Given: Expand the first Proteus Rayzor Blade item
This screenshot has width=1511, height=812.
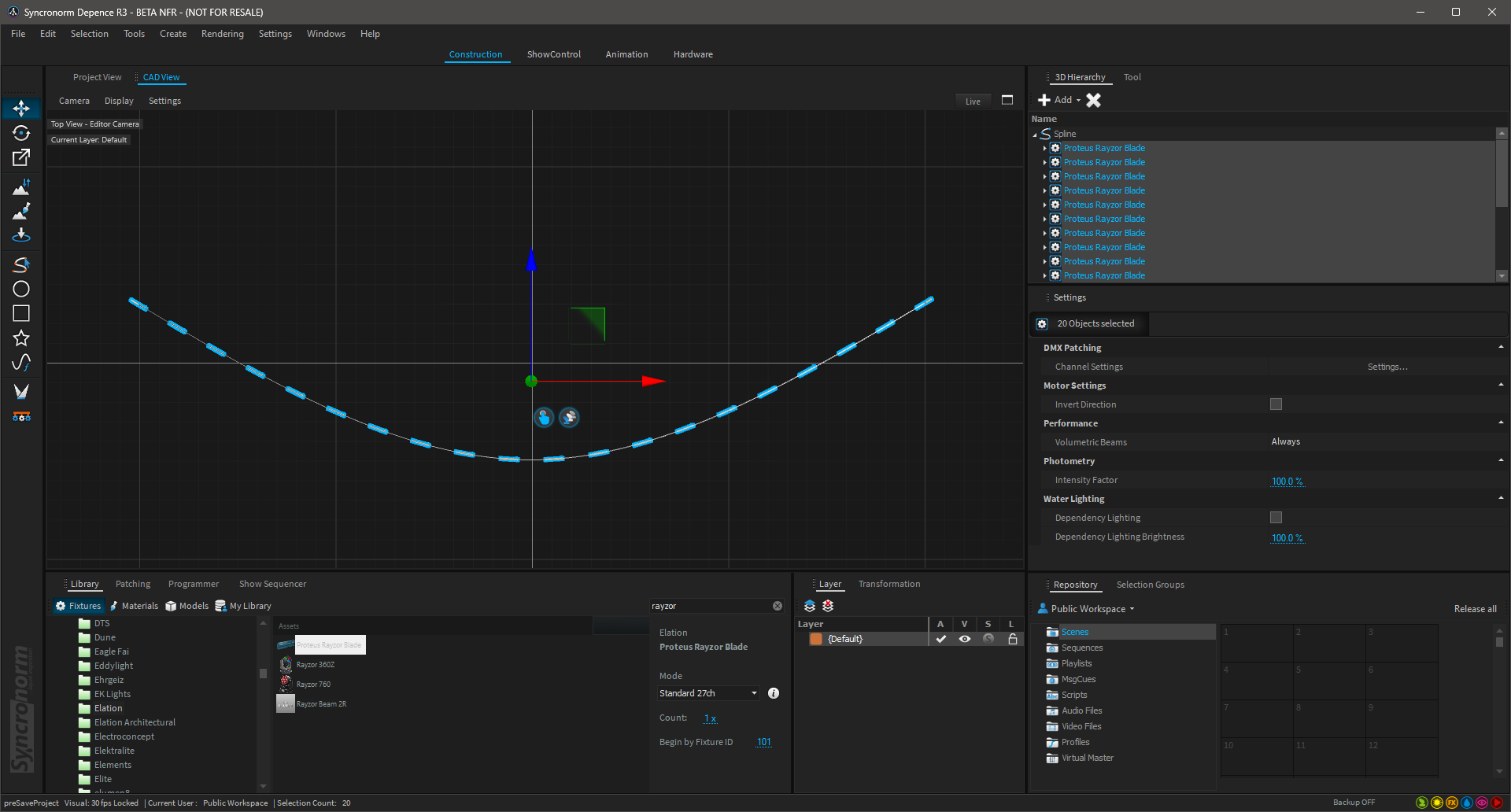Looking at the screenshot, I should click(1044, 148).
